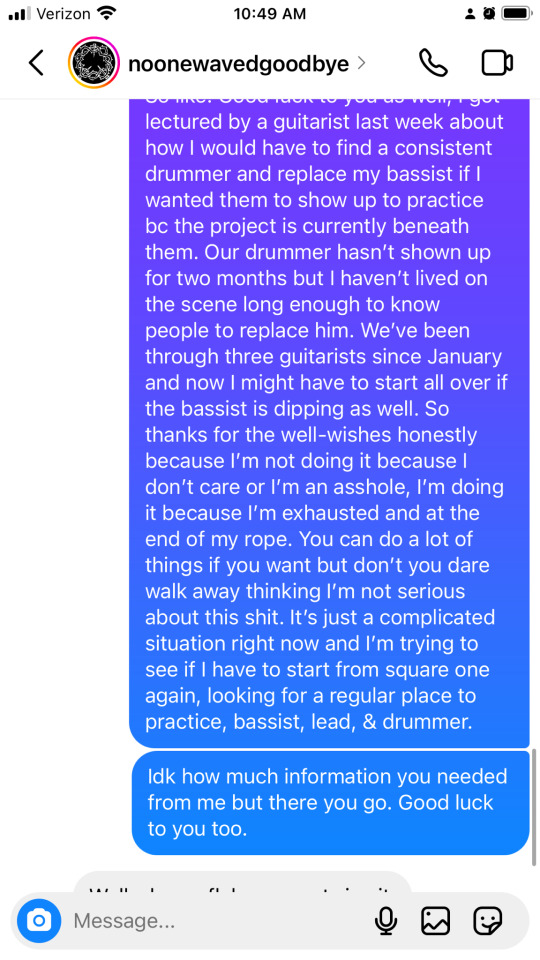The width and height of the screenshot is (540, 960).
Task: Tap the Verizon signal strength indicator
Action: coord(20,13)
